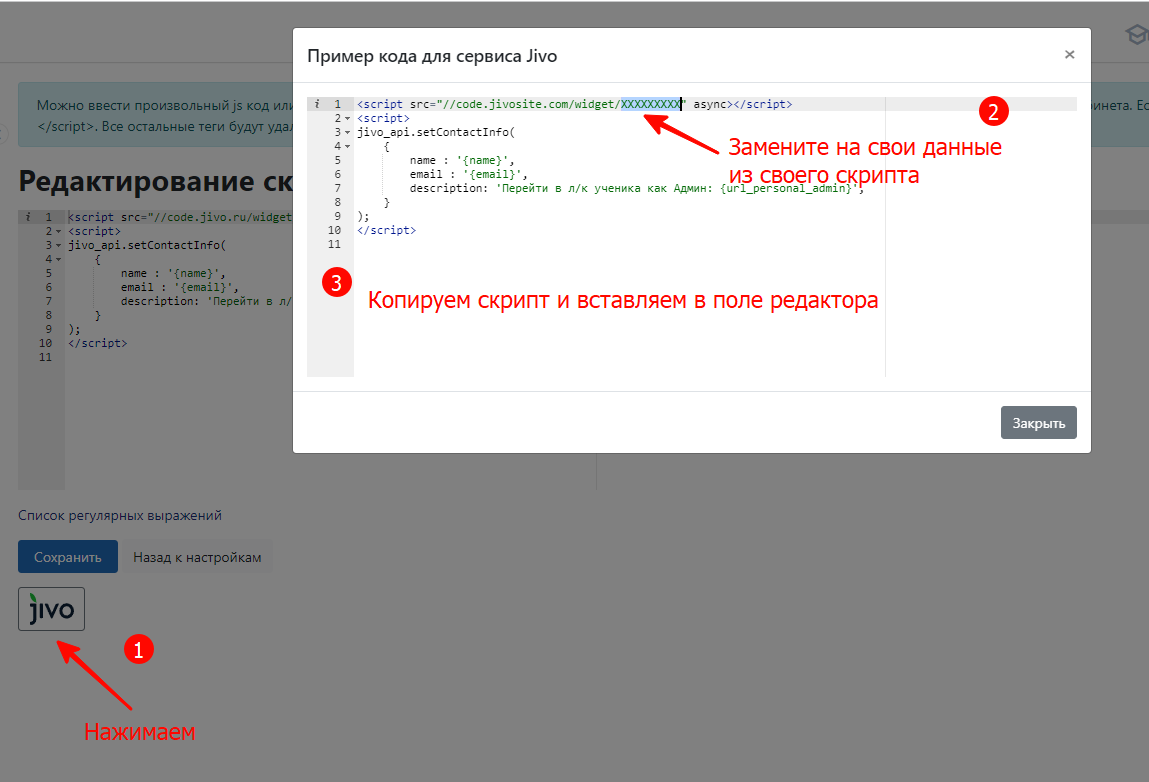This screenshot has height=782, width=1149.
Task: Collapse code fold at line 2 in the modal editor
Action: [x=347, y=119]
